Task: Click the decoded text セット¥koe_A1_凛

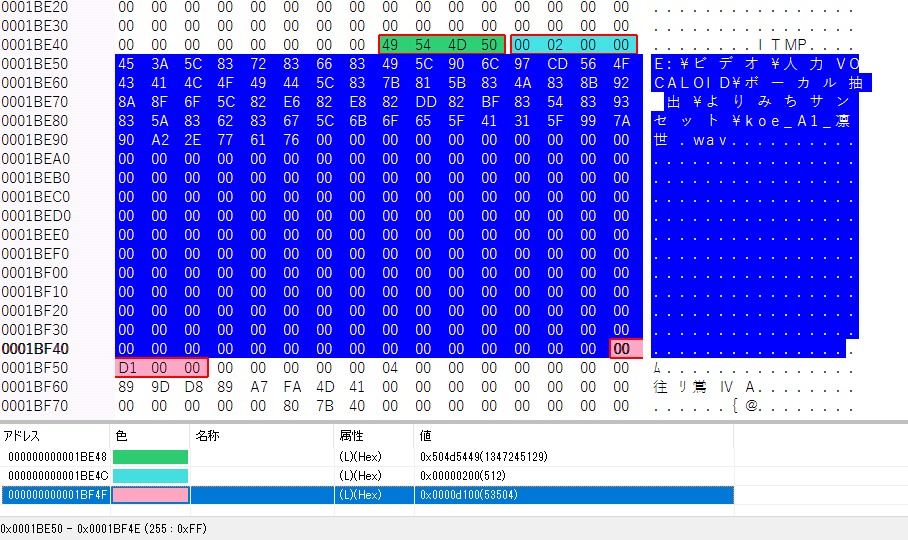Action: [752, 121]
